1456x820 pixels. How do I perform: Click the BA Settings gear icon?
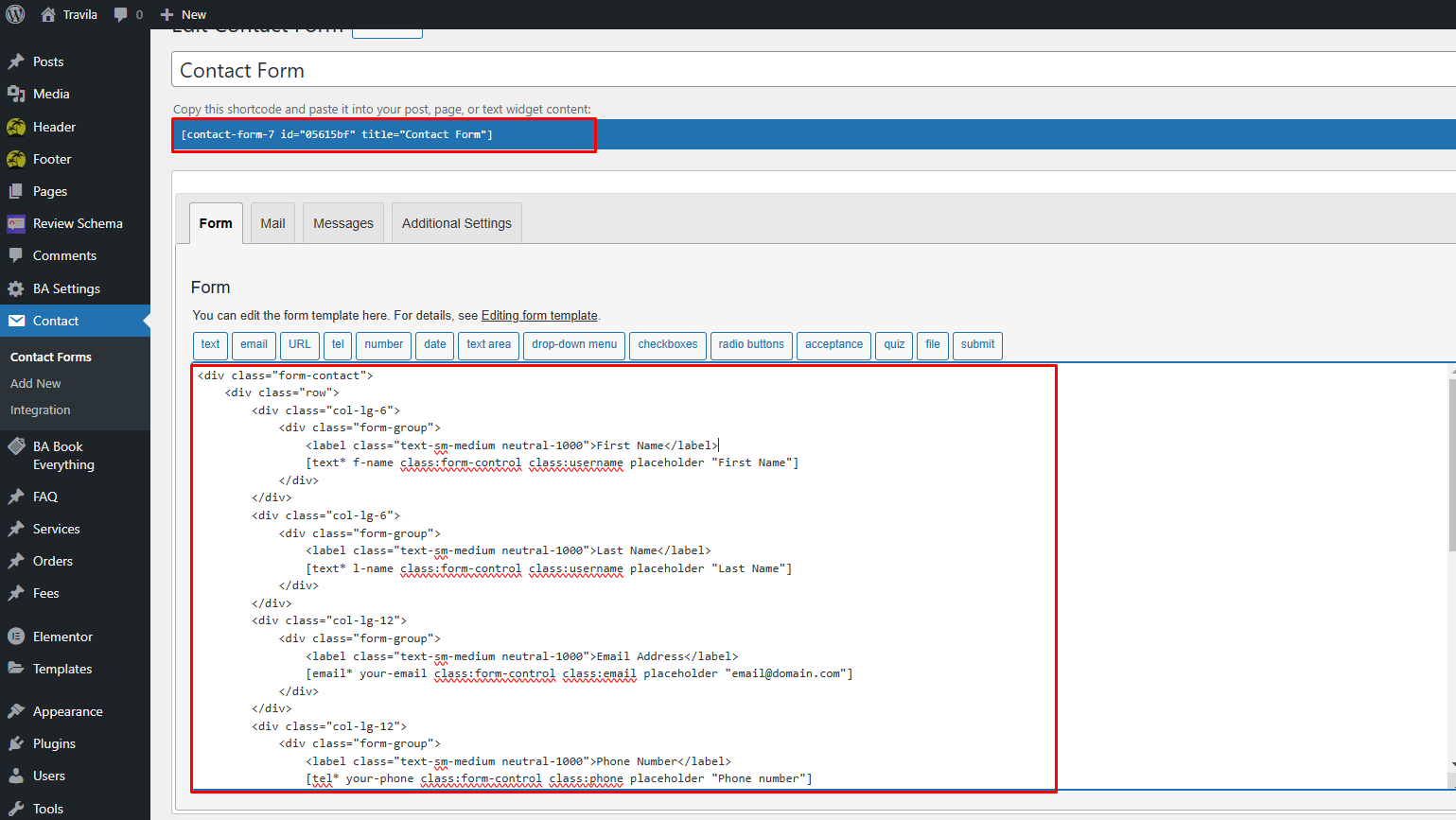point(16,288)
